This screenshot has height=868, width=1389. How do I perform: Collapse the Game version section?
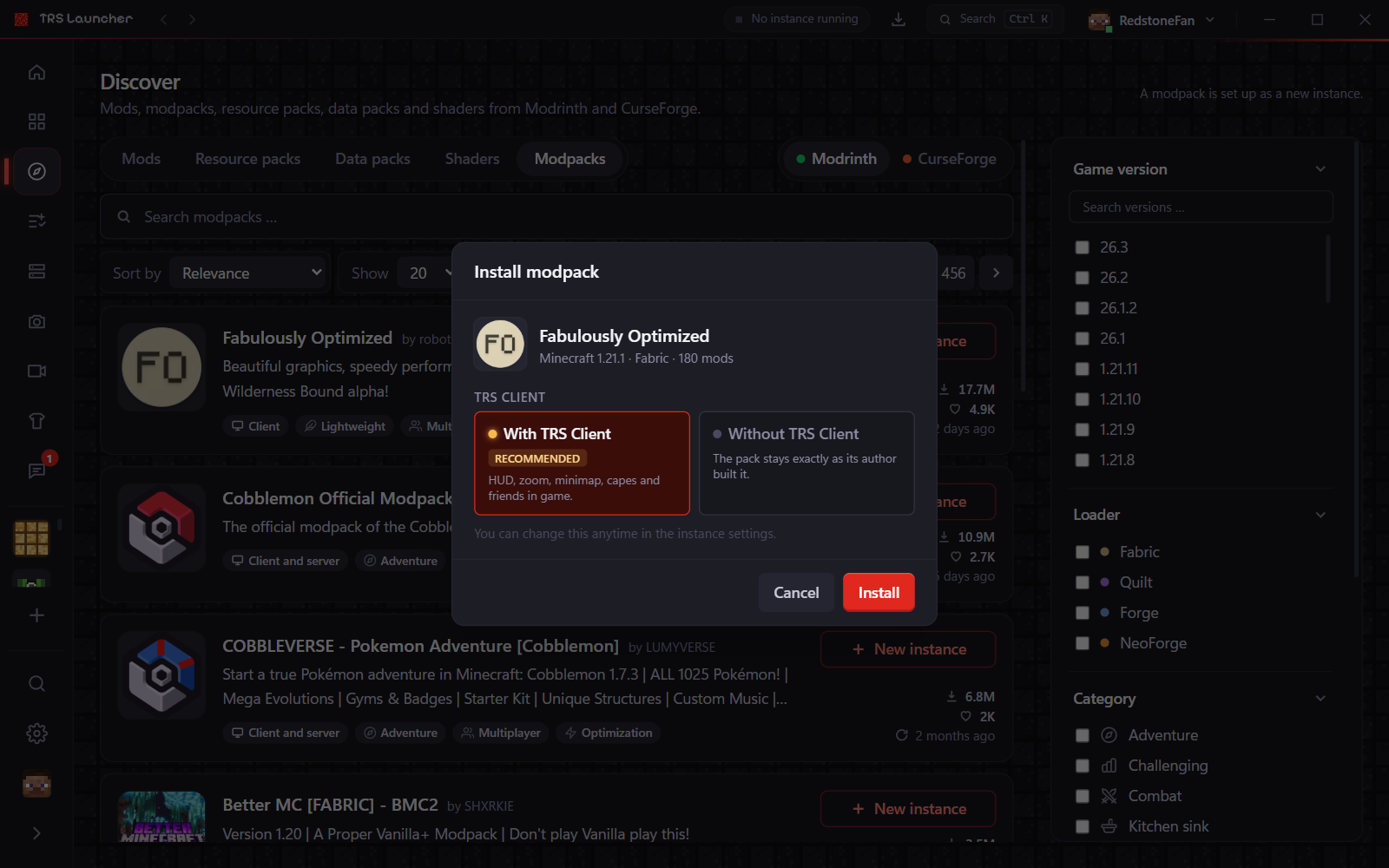coord(1320,169)
